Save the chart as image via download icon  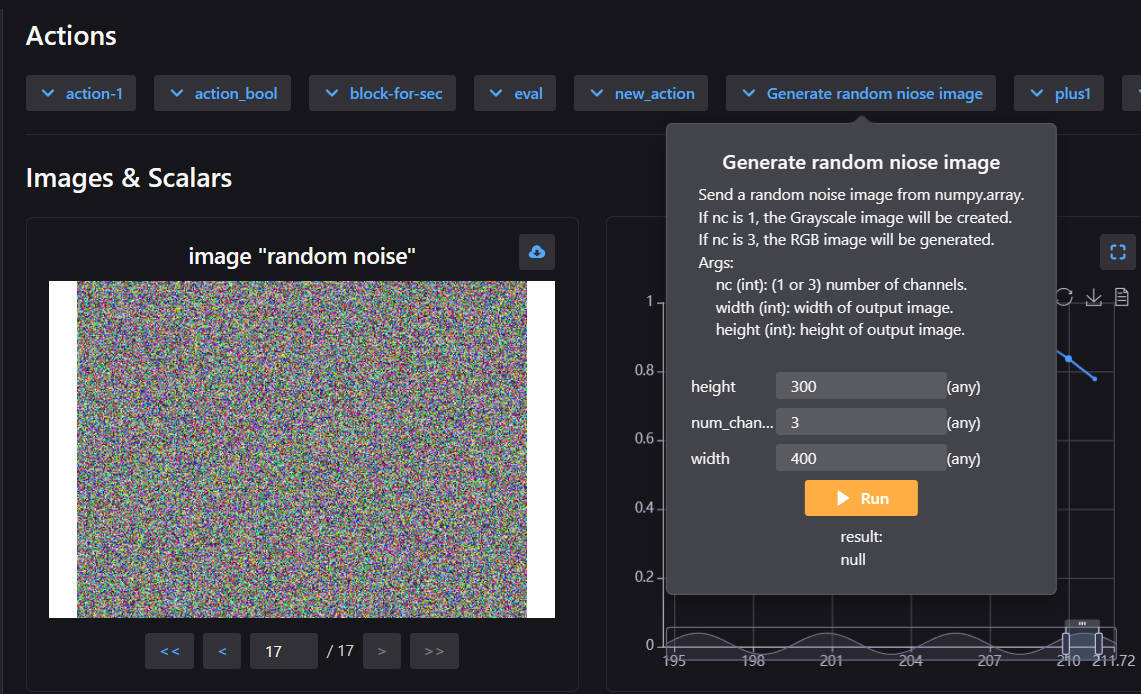point(1093,298)
